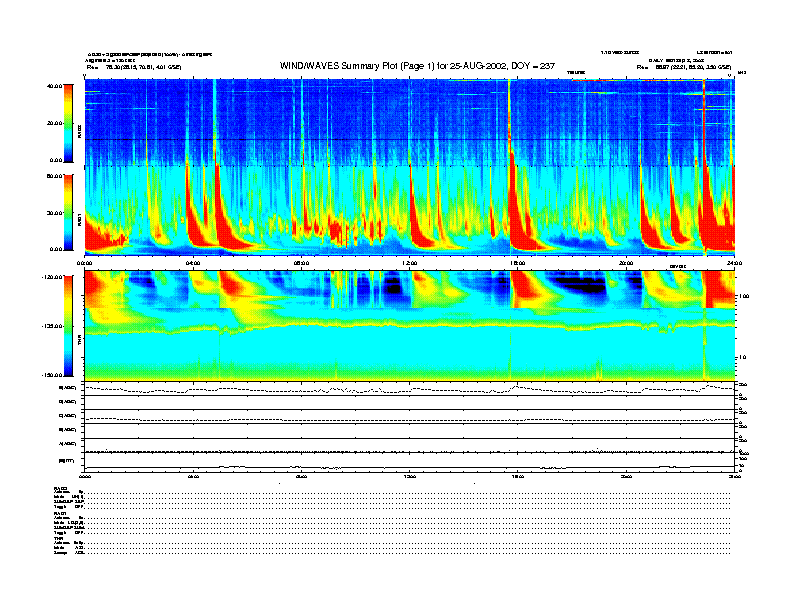
Task: Click the 10 label on TNR right axis
Action: pos(742,357)
